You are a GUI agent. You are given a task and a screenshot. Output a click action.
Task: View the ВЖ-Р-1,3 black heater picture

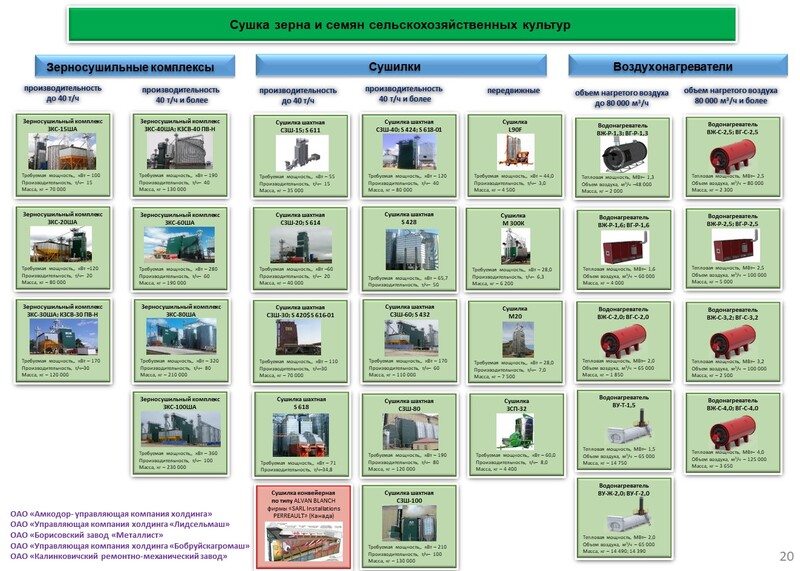[623, 155]
